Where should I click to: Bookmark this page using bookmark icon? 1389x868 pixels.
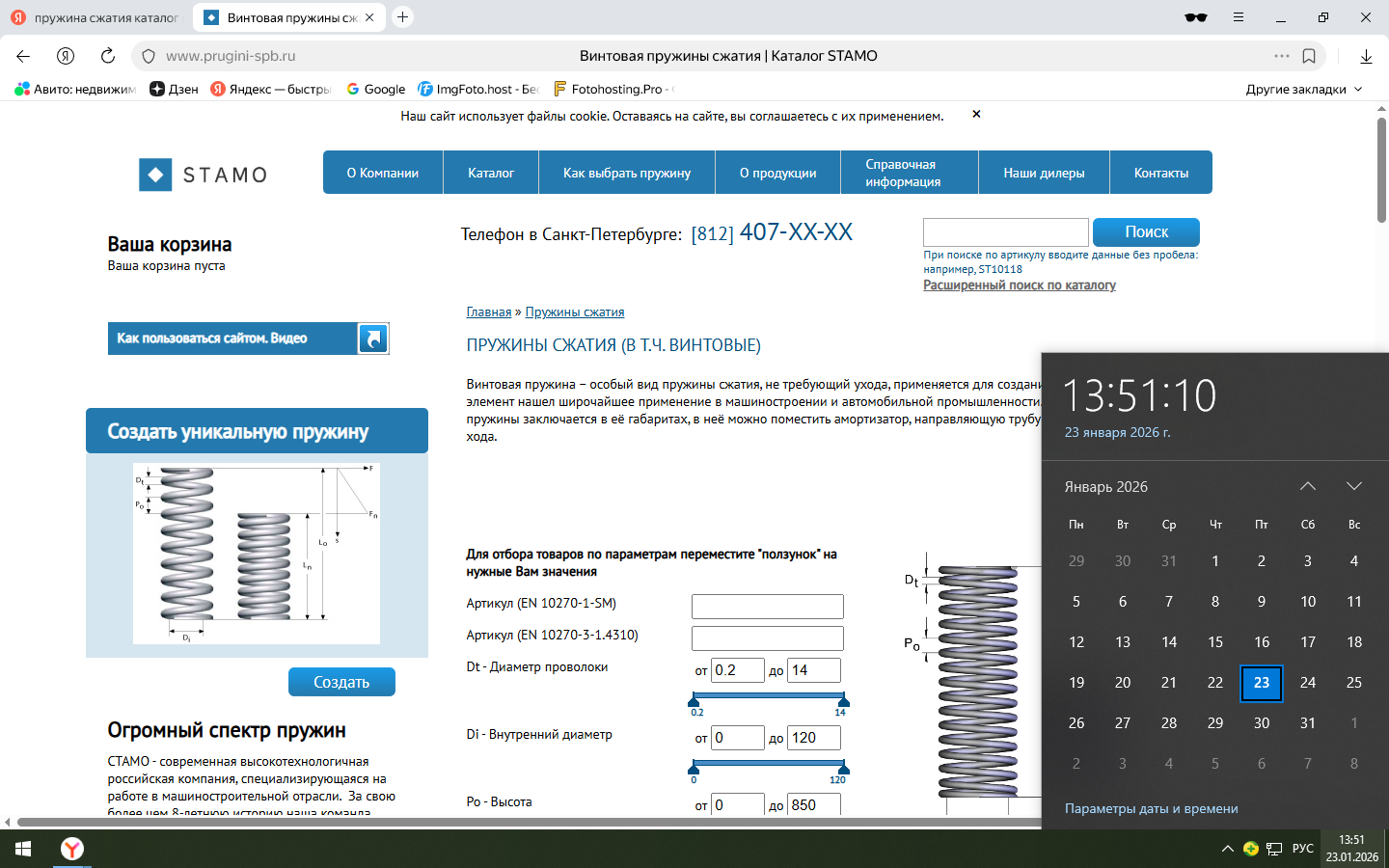1309,56
